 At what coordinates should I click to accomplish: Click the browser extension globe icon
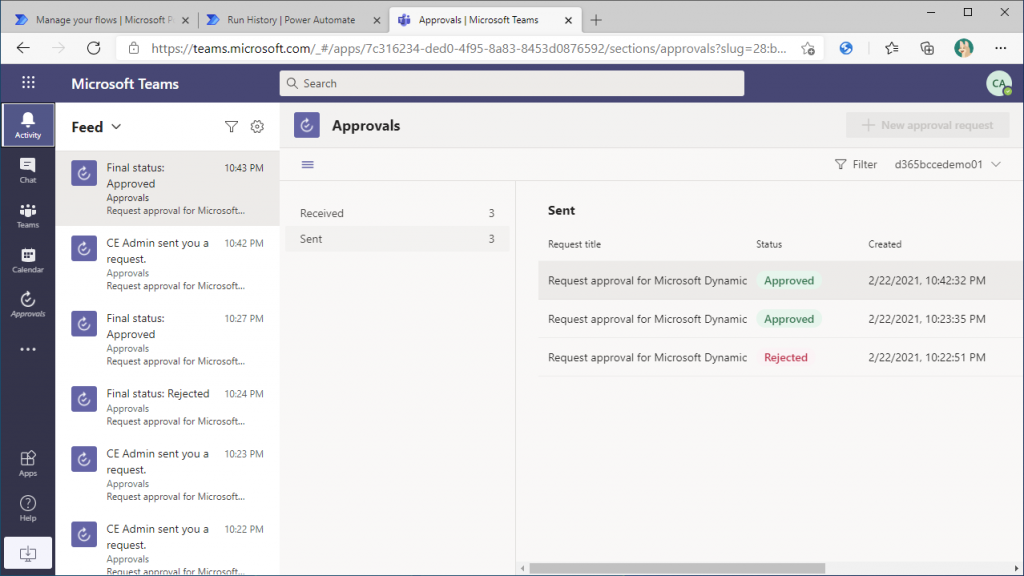point(846,48)
